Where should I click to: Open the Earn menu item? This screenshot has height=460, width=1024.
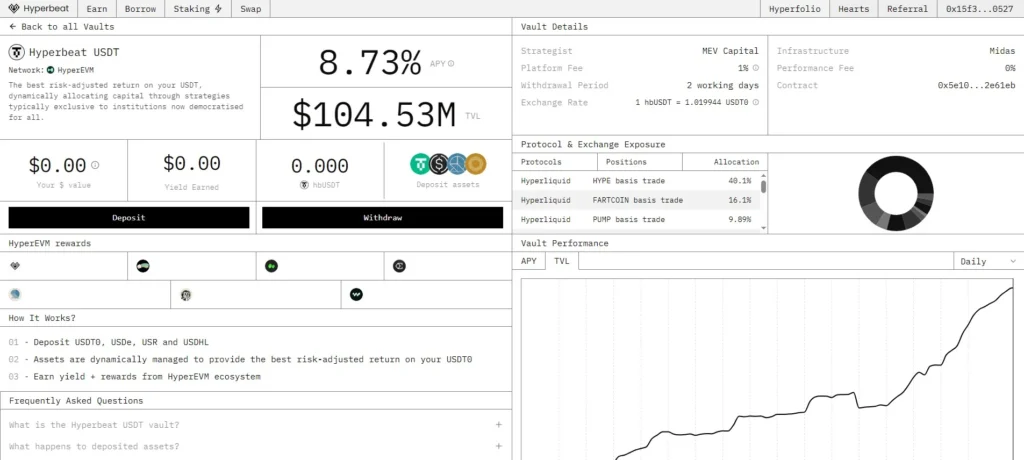coord(97,8)
